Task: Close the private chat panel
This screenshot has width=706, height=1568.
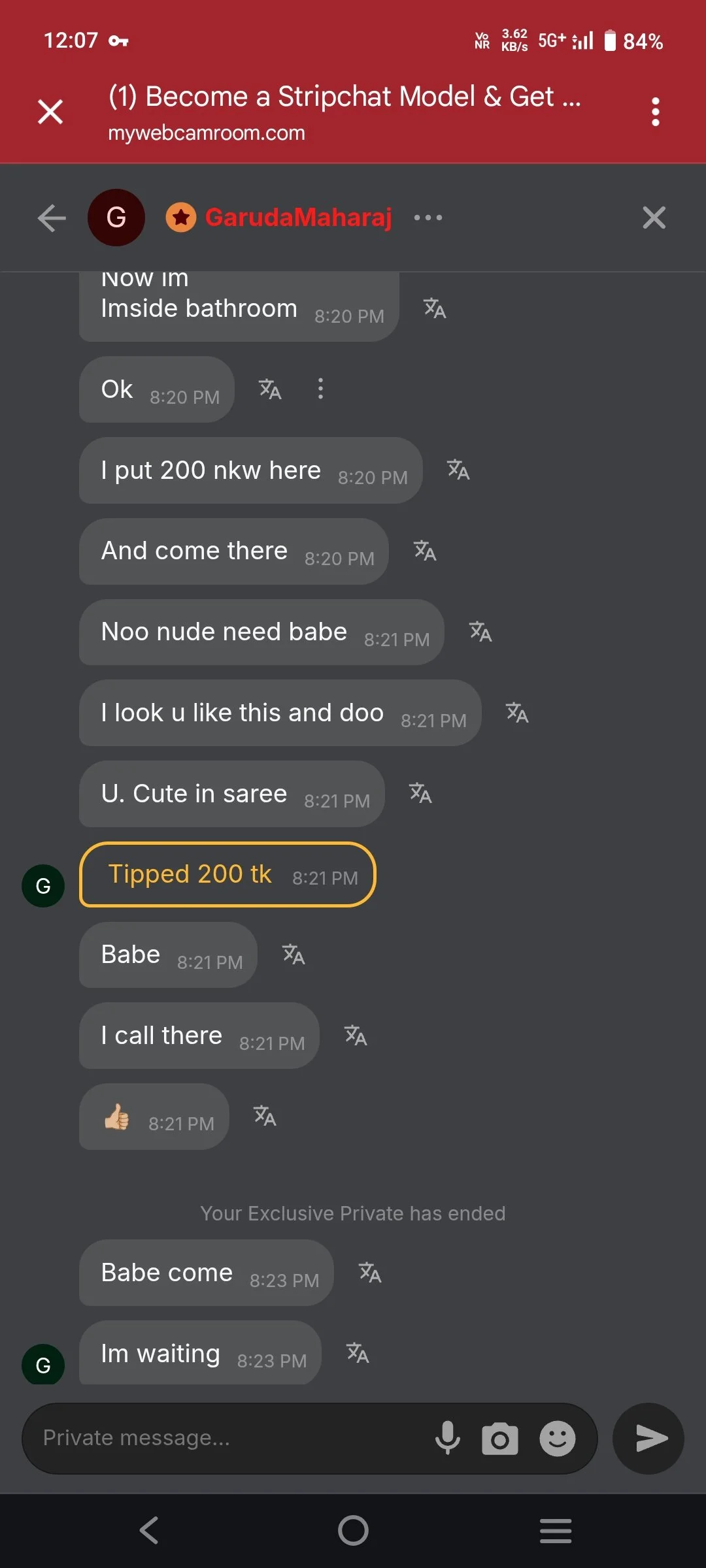Action: click(654, 218)
